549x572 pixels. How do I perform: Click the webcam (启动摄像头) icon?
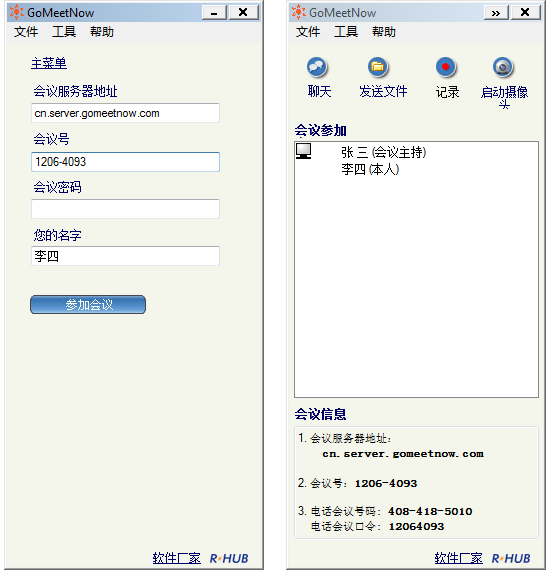(x=503, y=67)
